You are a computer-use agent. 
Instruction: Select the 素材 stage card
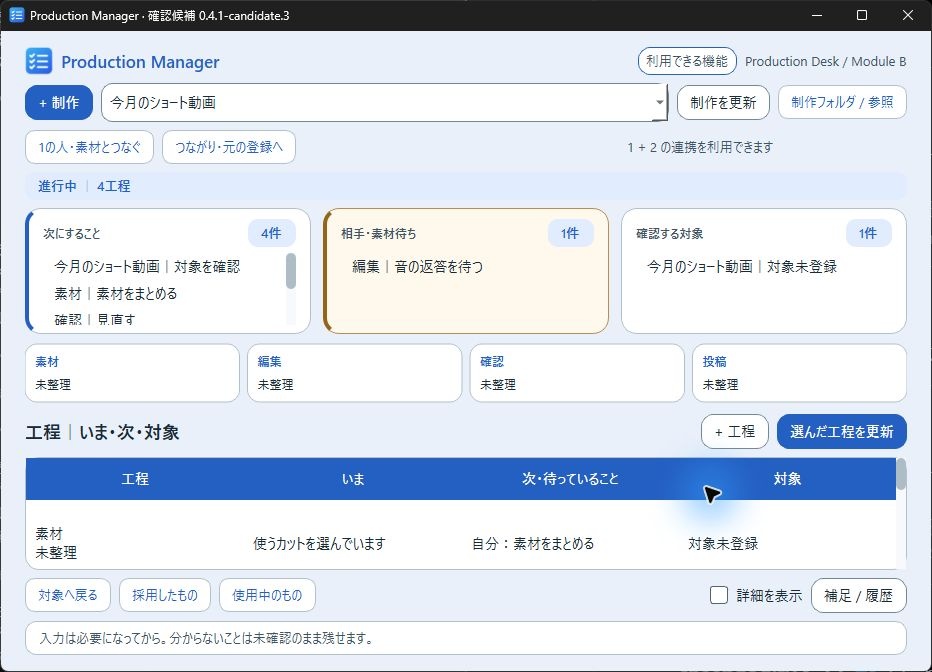pos(132,373)
